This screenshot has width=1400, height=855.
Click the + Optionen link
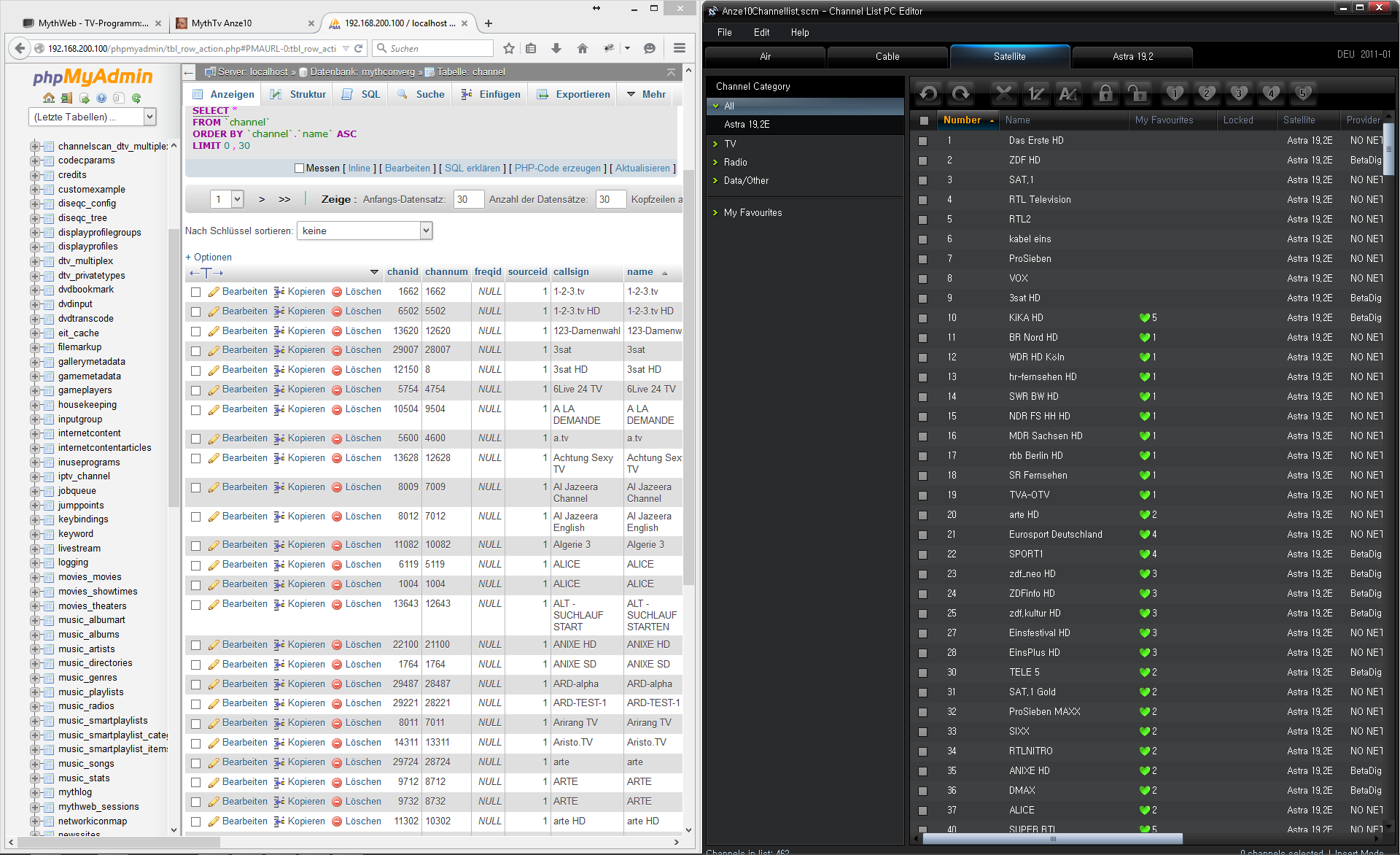[x=209, y=258]
